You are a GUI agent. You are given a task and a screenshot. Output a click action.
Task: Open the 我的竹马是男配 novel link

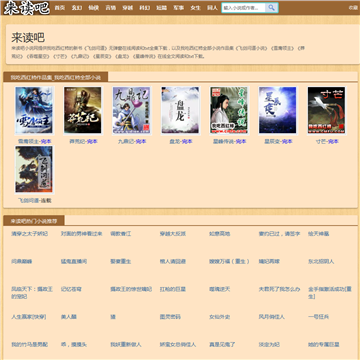(x=29, y=344)
